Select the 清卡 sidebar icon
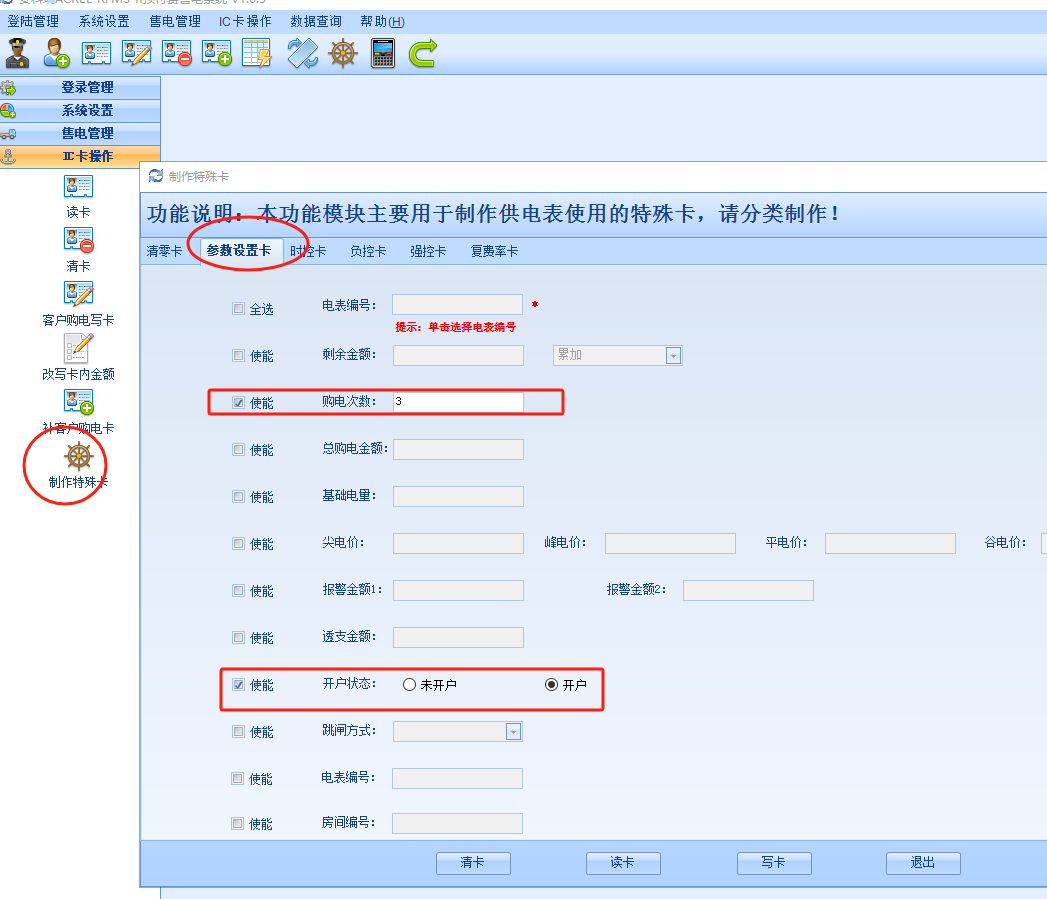The image size is (1047, 899). pyautogui.click(x=78, y=240)
